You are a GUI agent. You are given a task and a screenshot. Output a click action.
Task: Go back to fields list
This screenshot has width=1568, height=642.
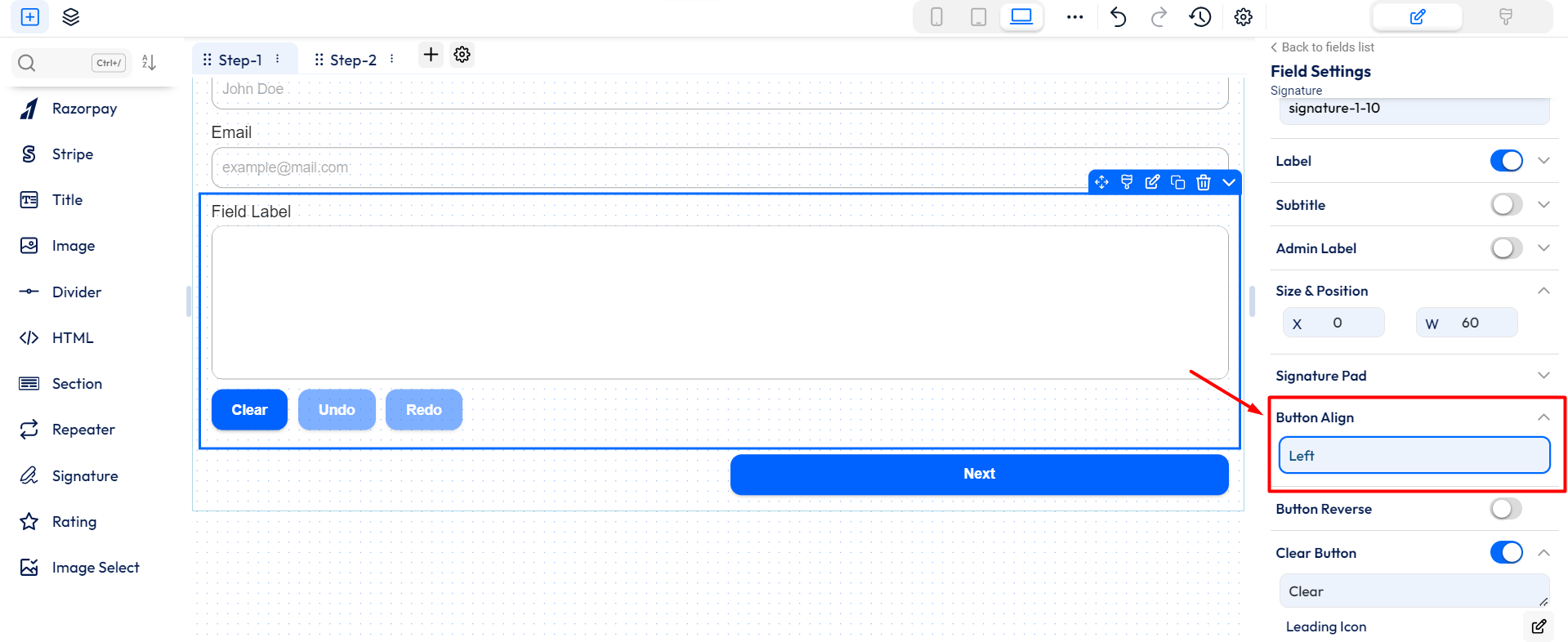coord(1322,47)
